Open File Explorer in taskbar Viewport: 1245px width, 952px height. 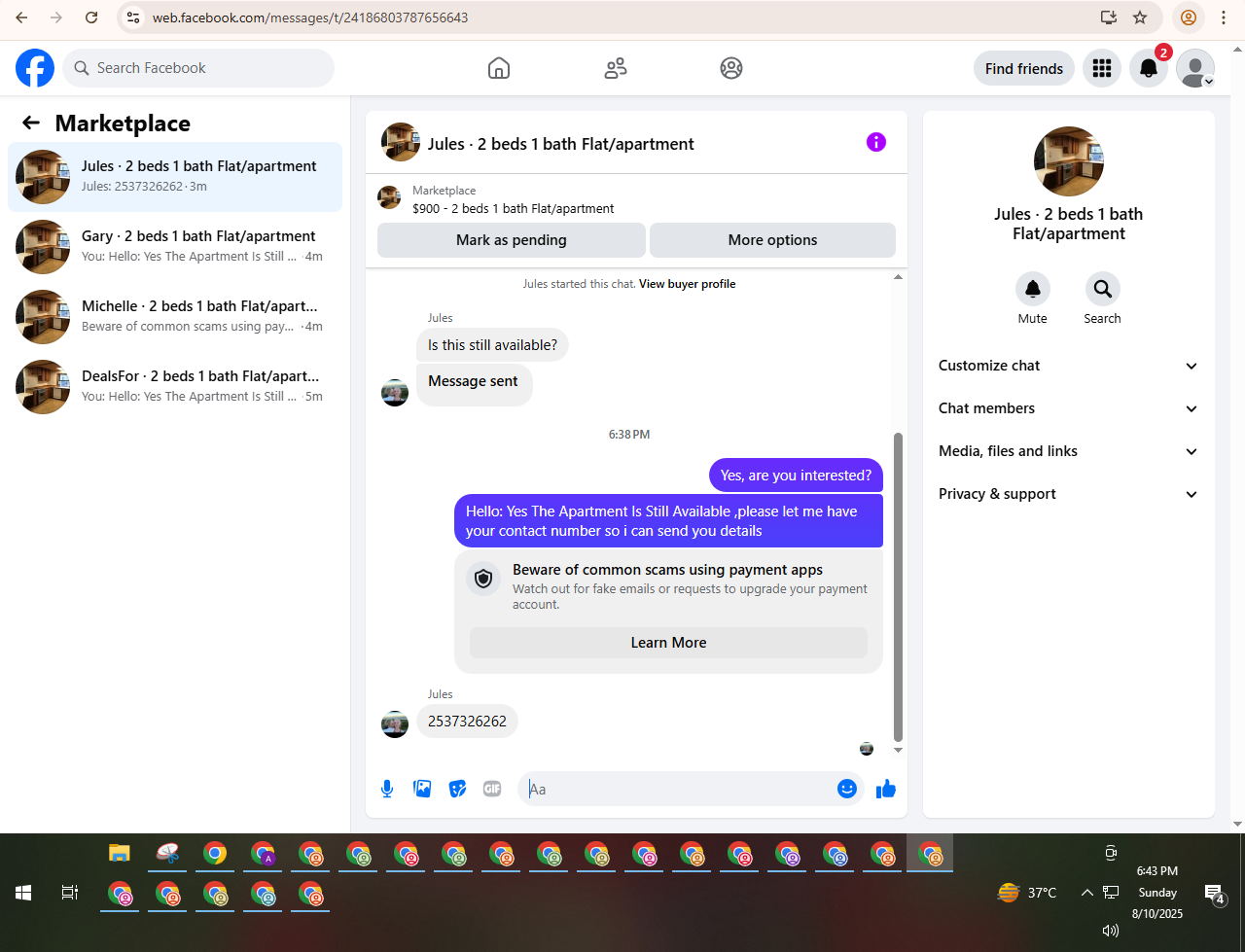coord(120,854)
